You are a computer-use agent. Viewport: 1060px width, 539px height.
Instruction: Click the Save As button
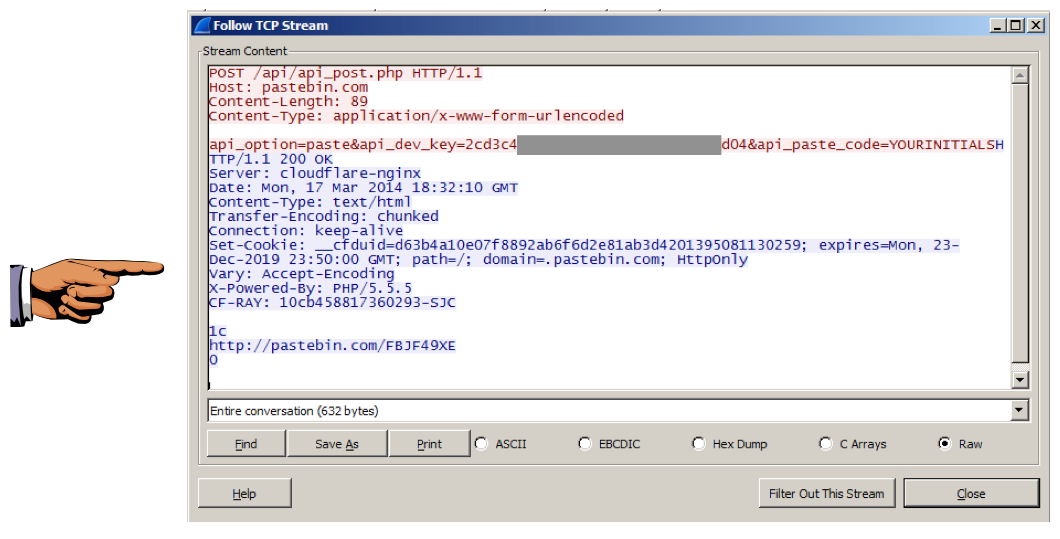pos(337,444)
